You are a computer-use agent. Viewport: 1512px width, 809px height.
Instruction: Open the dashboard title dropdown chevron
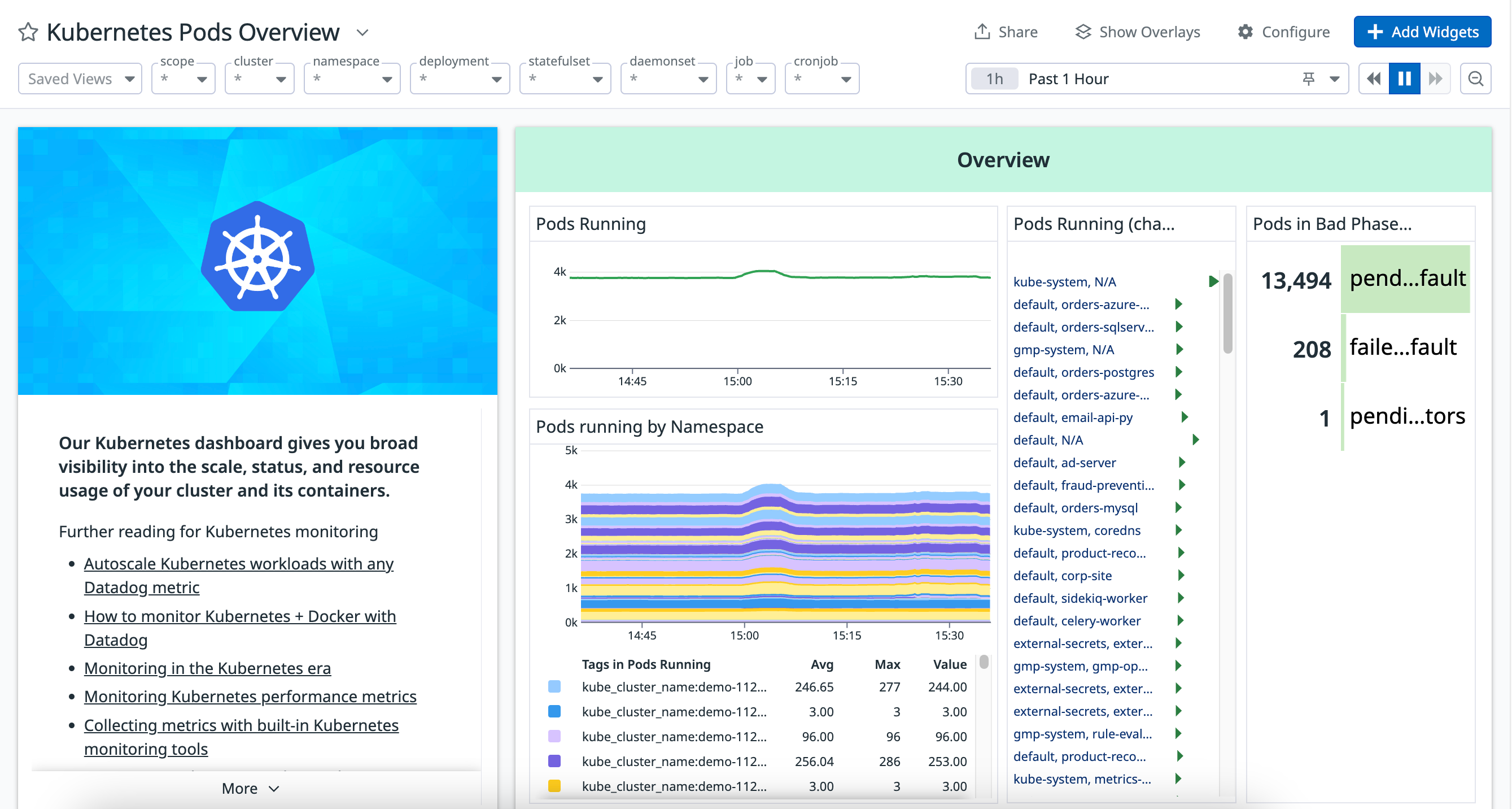[362, 32]
